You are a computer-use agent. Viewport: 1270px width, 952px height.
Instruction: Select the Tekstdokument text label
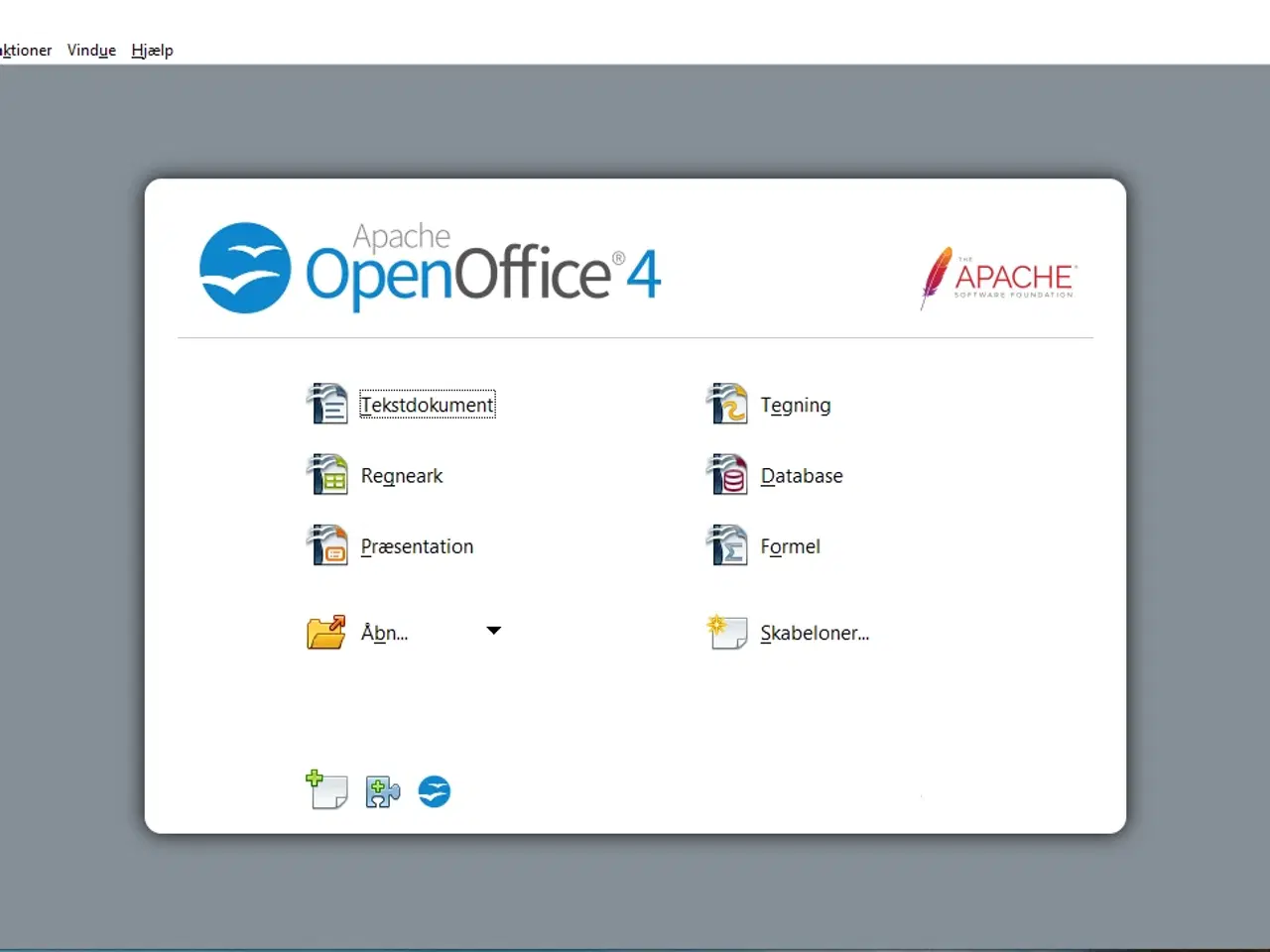427,405
